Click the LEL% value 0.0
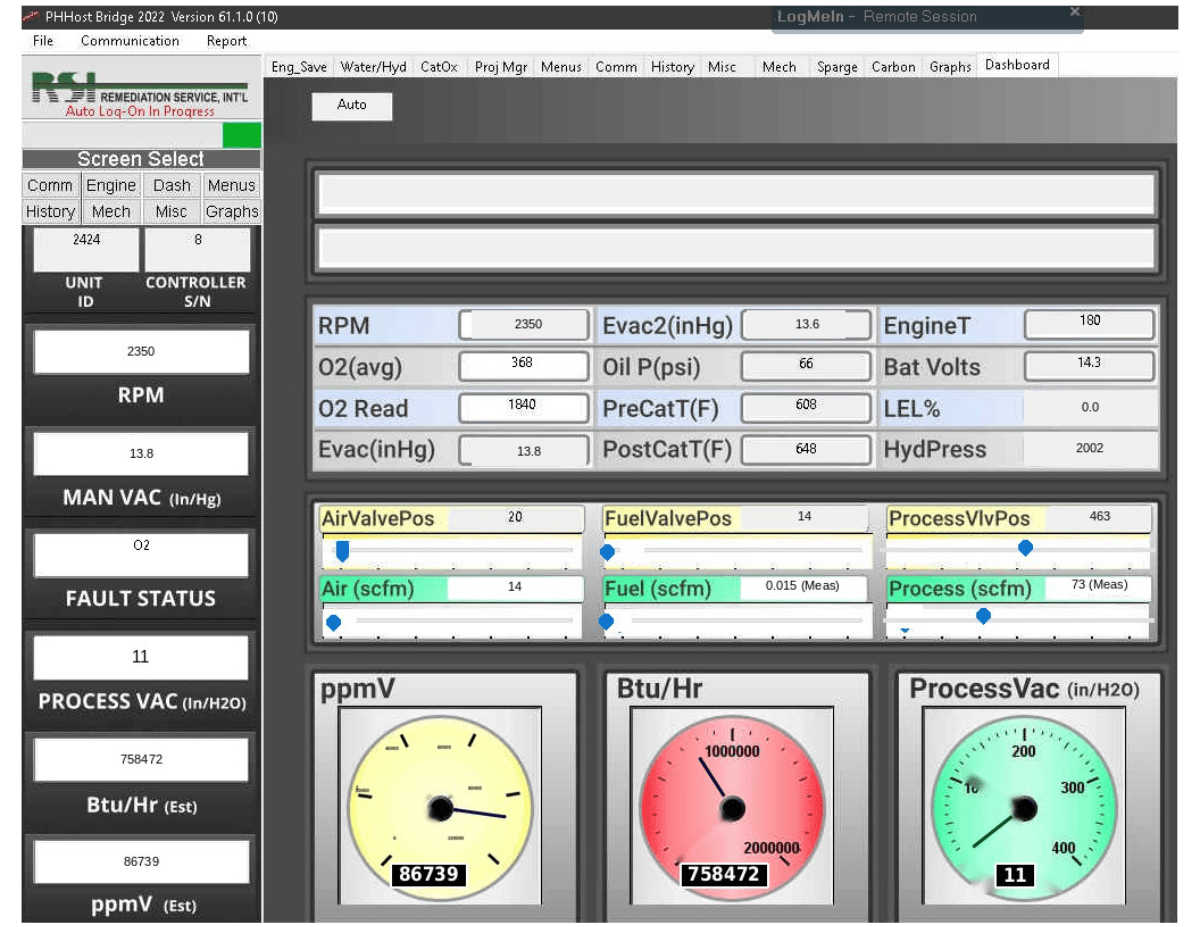1200x927 pixels. (1090, 408)
